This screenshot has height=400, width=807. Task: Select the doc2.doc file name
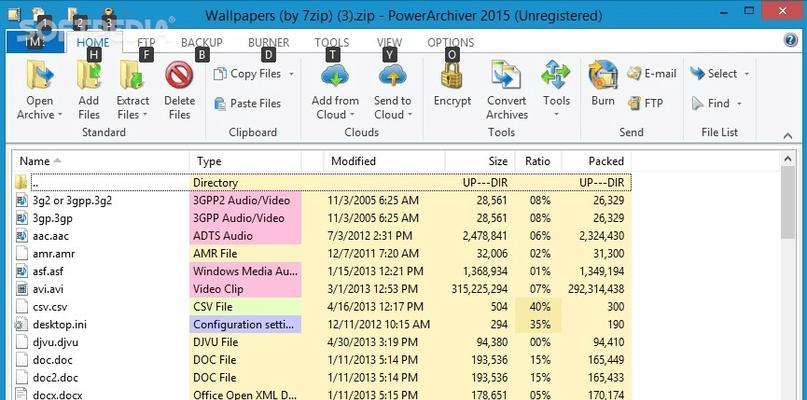pos(56,377)
